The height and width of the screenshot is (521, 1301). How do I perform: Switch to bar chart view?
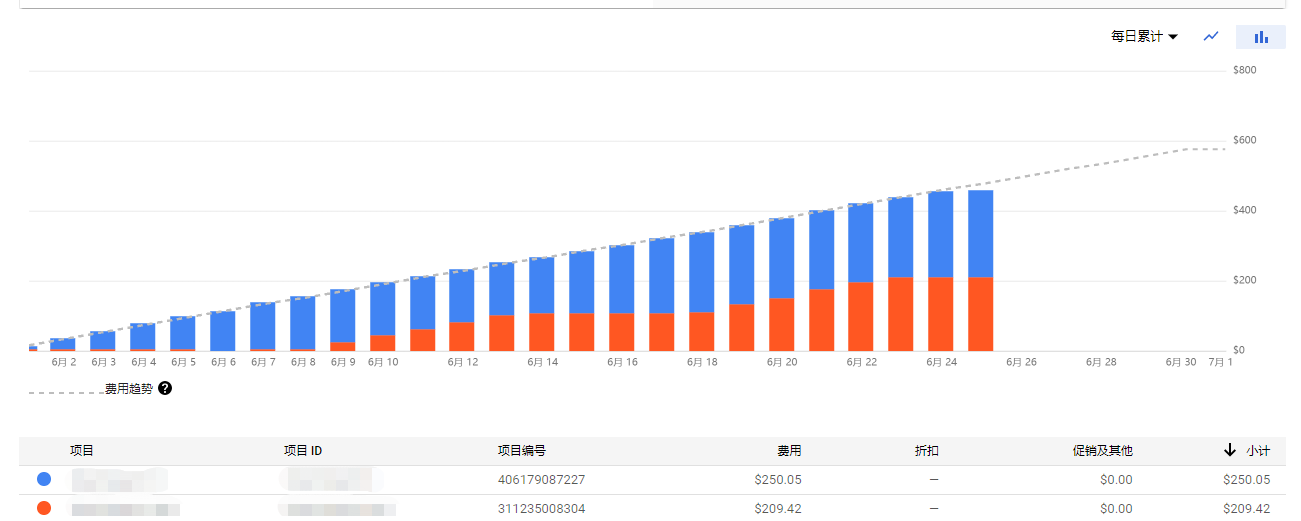pos(1261,37)
